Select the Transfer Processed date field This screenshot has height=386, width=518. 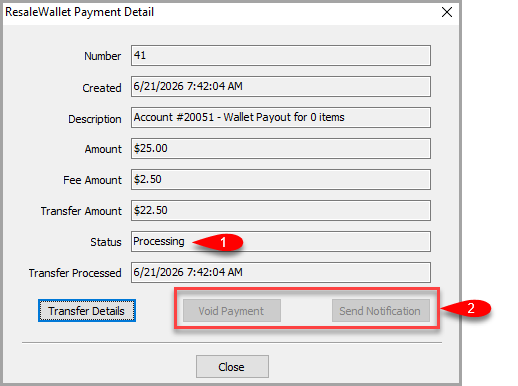click(x=281, y=272)
